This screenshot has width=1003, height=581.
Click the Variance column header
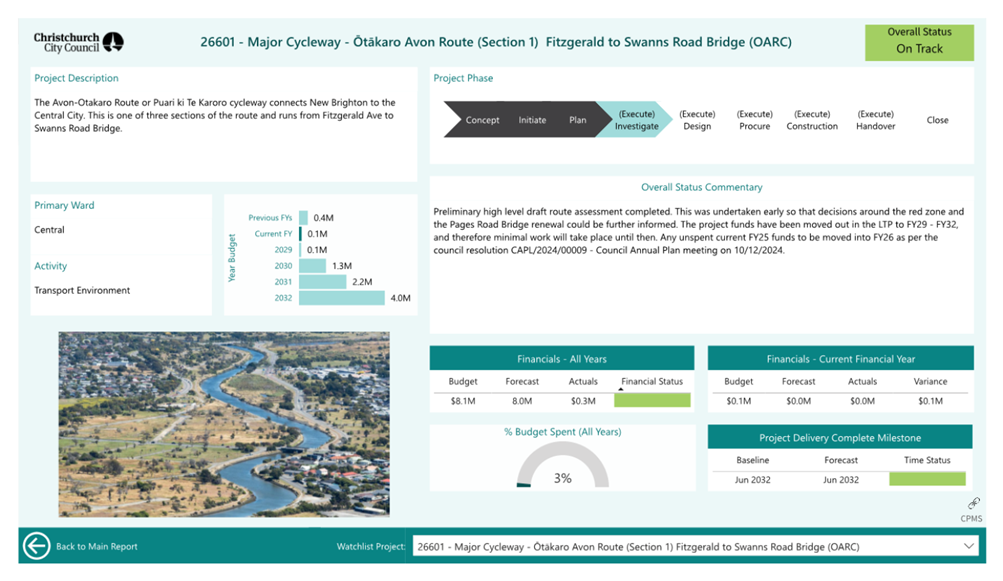[x=930, y=381]
